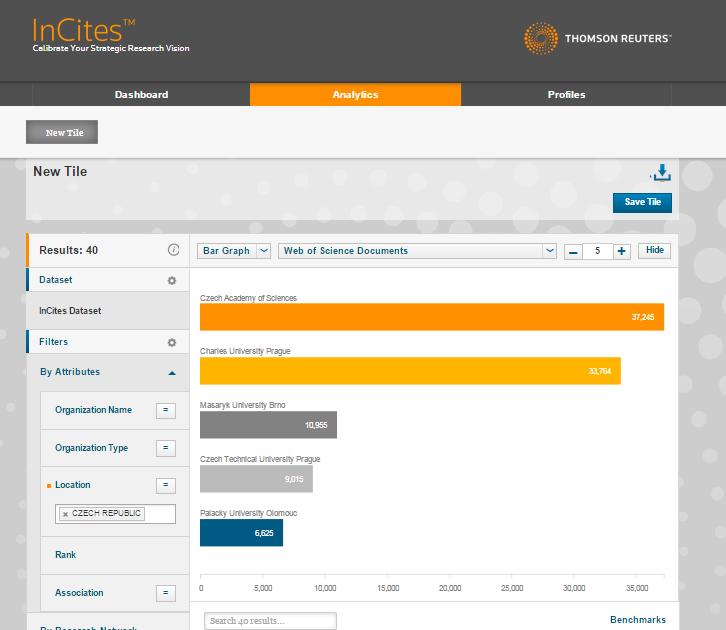Viewport: 726px width, 630px height.
Task: Select the Czech Technical University Prague bar
Action: point(256,479)
